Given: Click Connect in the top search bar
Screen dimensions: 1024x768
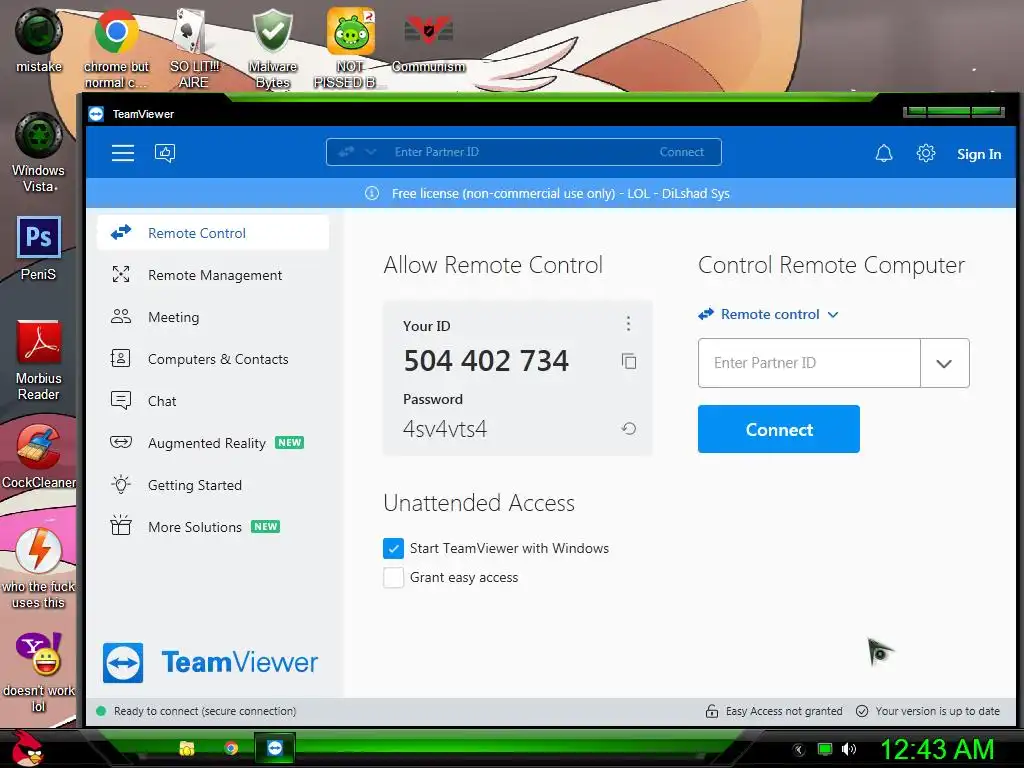Looking at the screenshot, I should click(682, 152).
